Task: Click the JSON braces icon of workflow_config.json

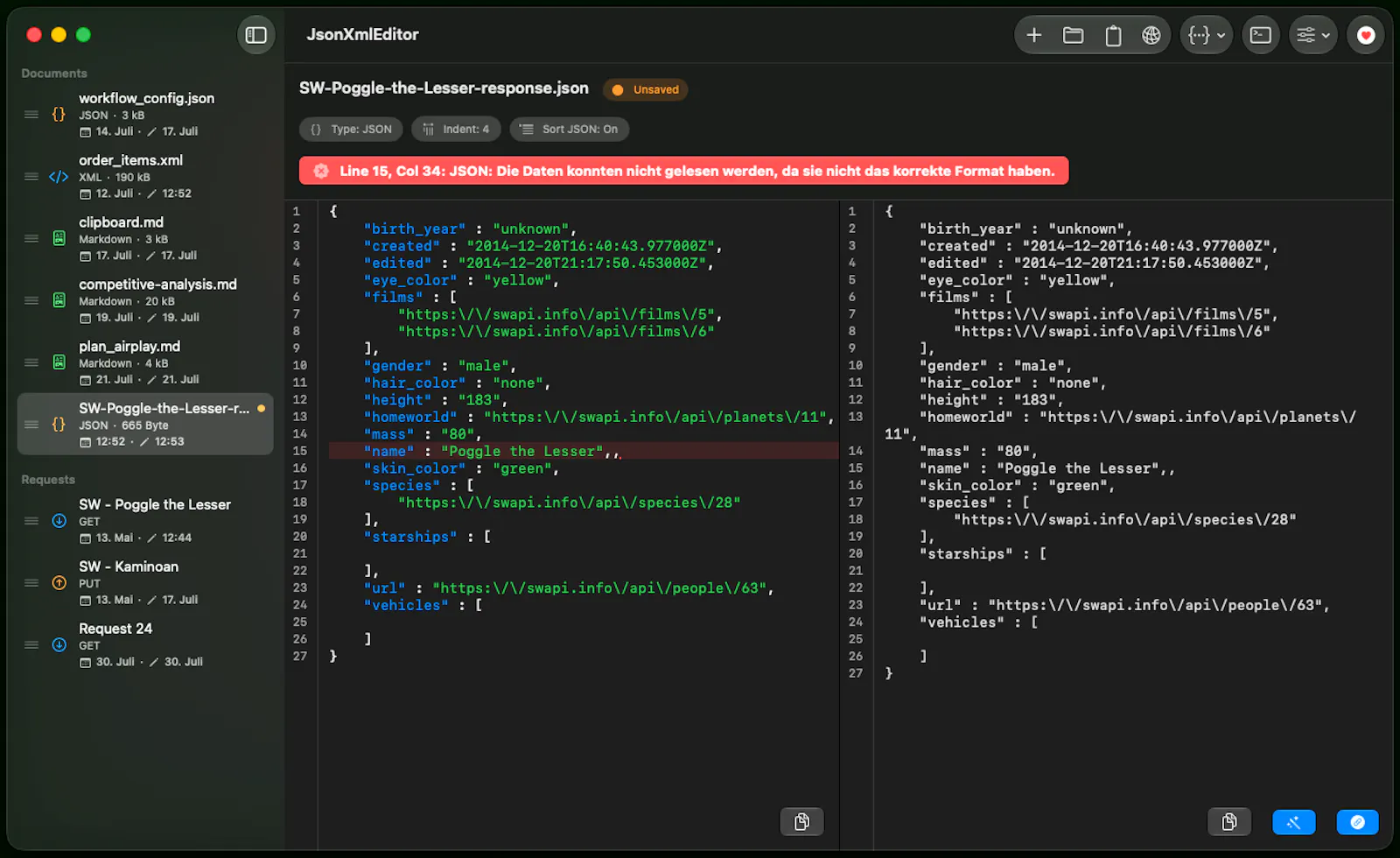Action: pyautogui.click(x=59, y=114)
